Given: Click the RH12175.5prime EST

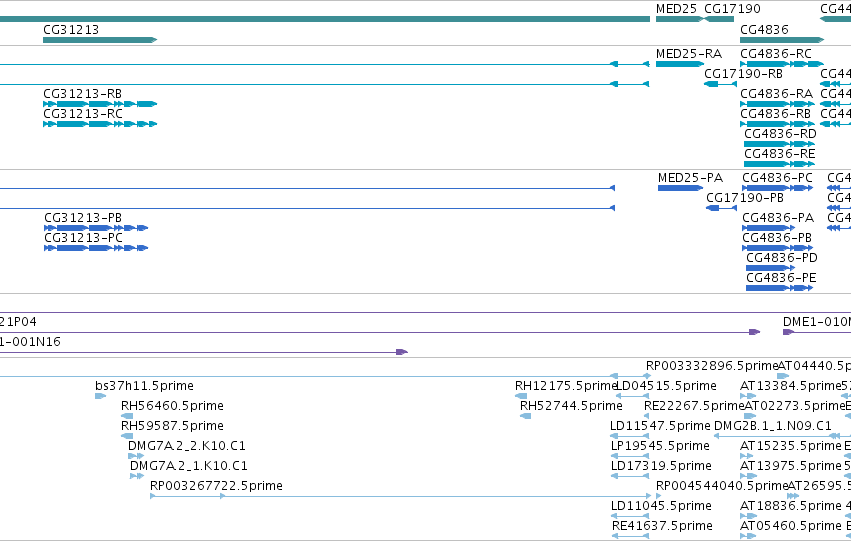Looking at the screenshot, I should [521, 396].
